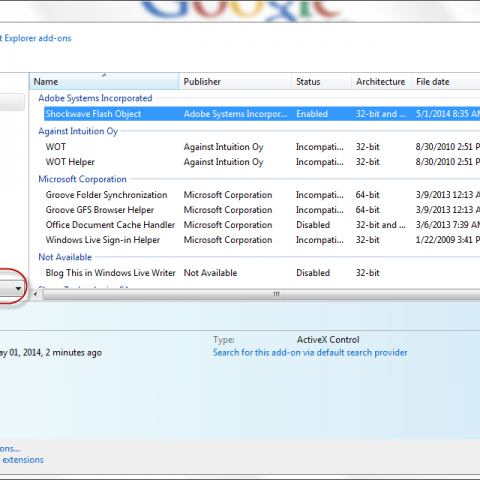Sort by the Publisher column header
This screenshot has width=480, height=480.
click(x=235, y=81)
